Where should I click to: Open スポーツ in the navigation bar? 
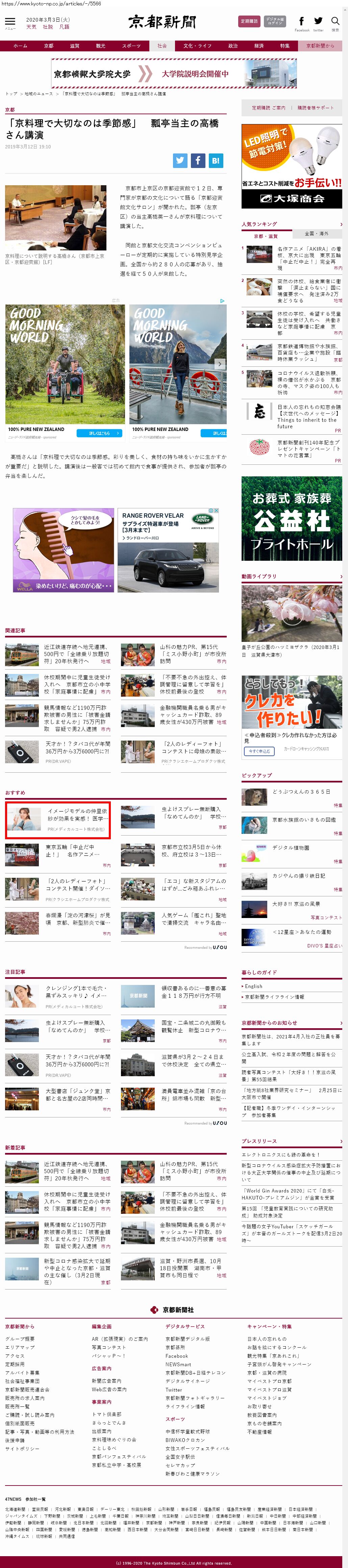tap(131, 46)
